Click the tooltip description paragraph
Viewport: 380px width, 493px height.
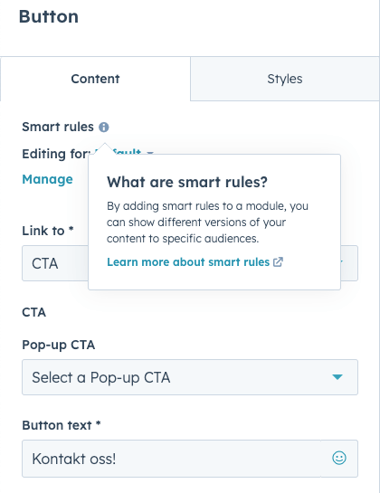[x=207, y=222]
